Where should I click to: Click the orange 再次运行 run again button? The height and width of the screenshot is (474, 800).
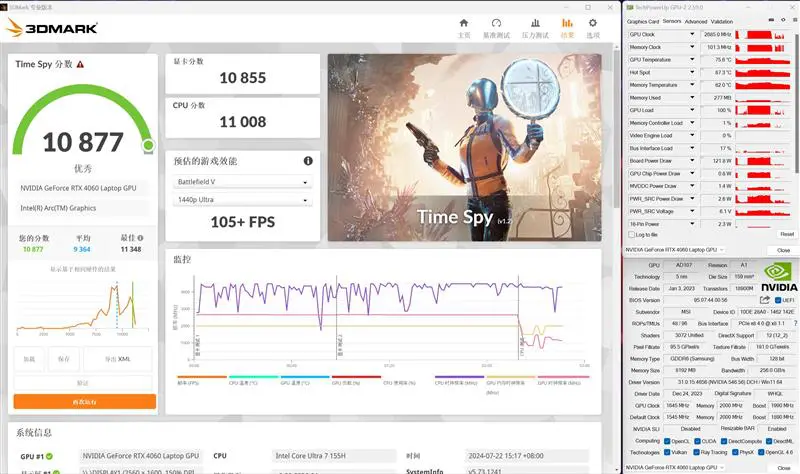(x=85, y=402)
